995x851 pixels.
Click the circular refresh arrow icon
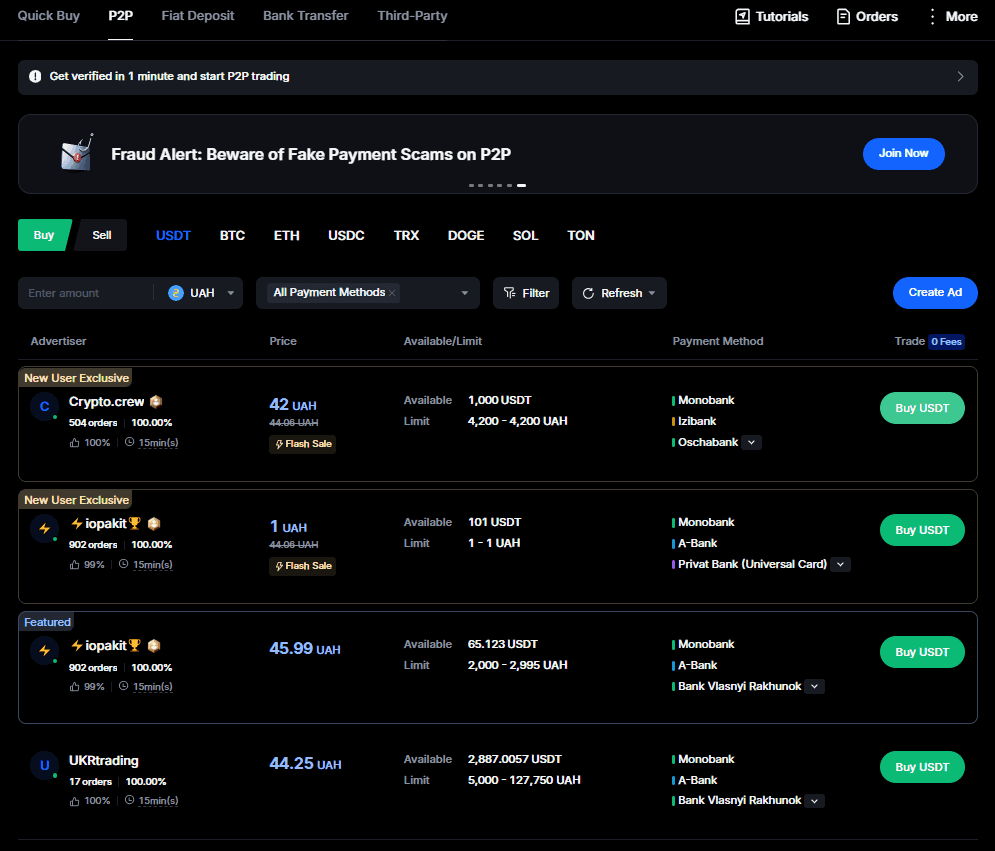(x=588, y=293)
